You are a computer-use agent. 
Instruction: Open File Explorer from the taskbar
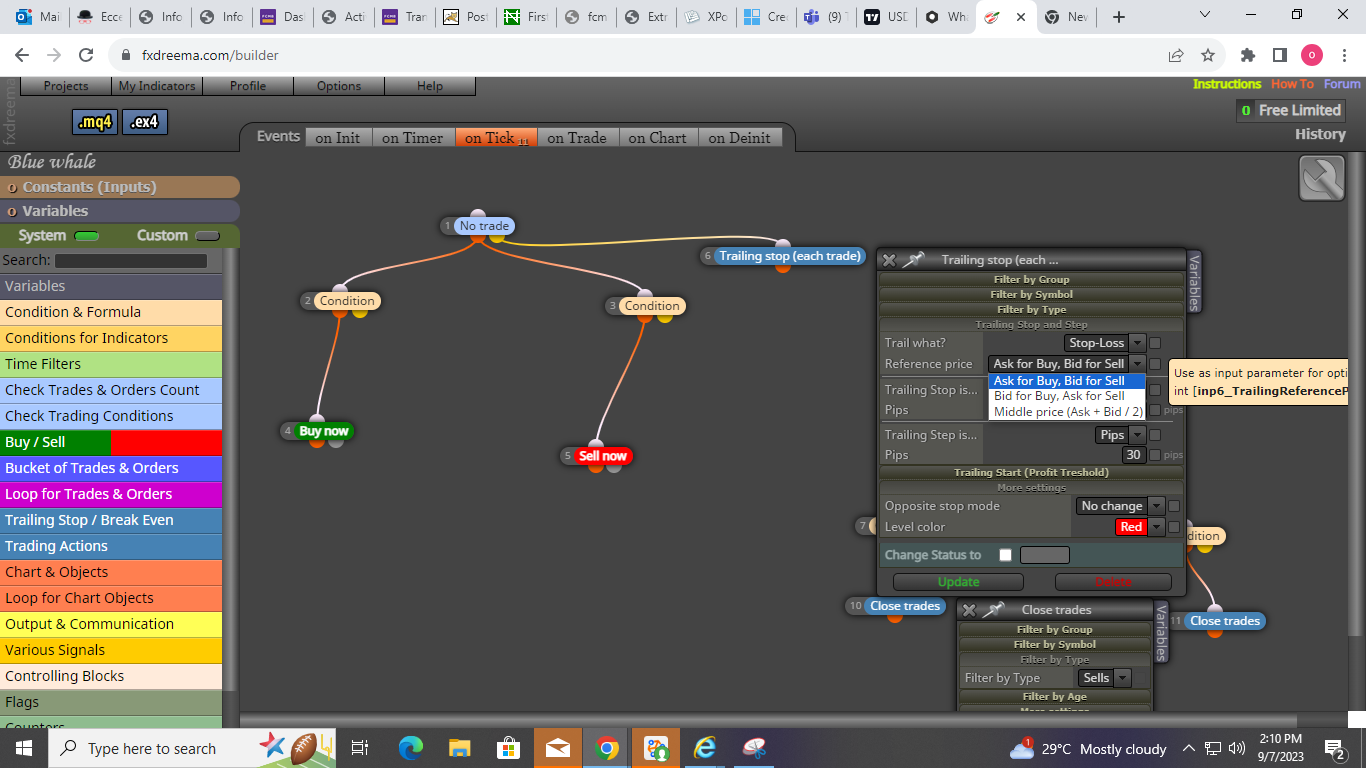point(460,748)
